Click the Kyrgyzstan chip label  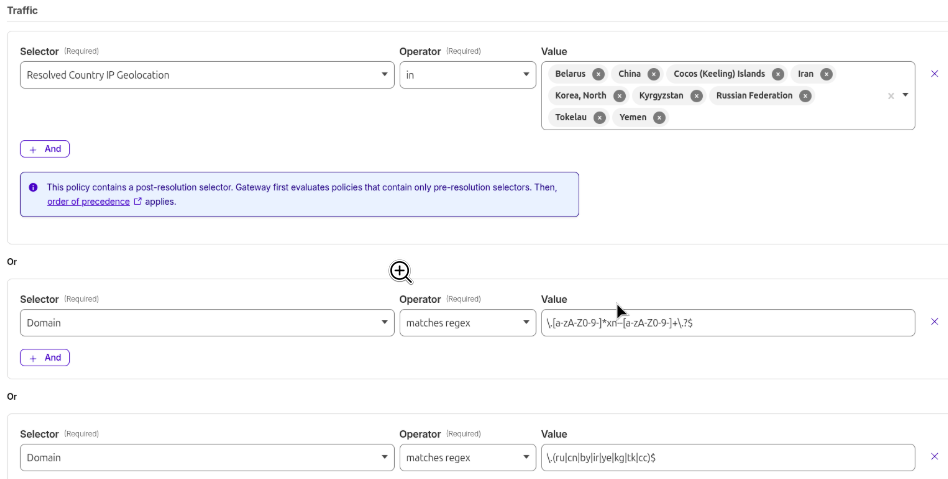[x=661, y=96]
